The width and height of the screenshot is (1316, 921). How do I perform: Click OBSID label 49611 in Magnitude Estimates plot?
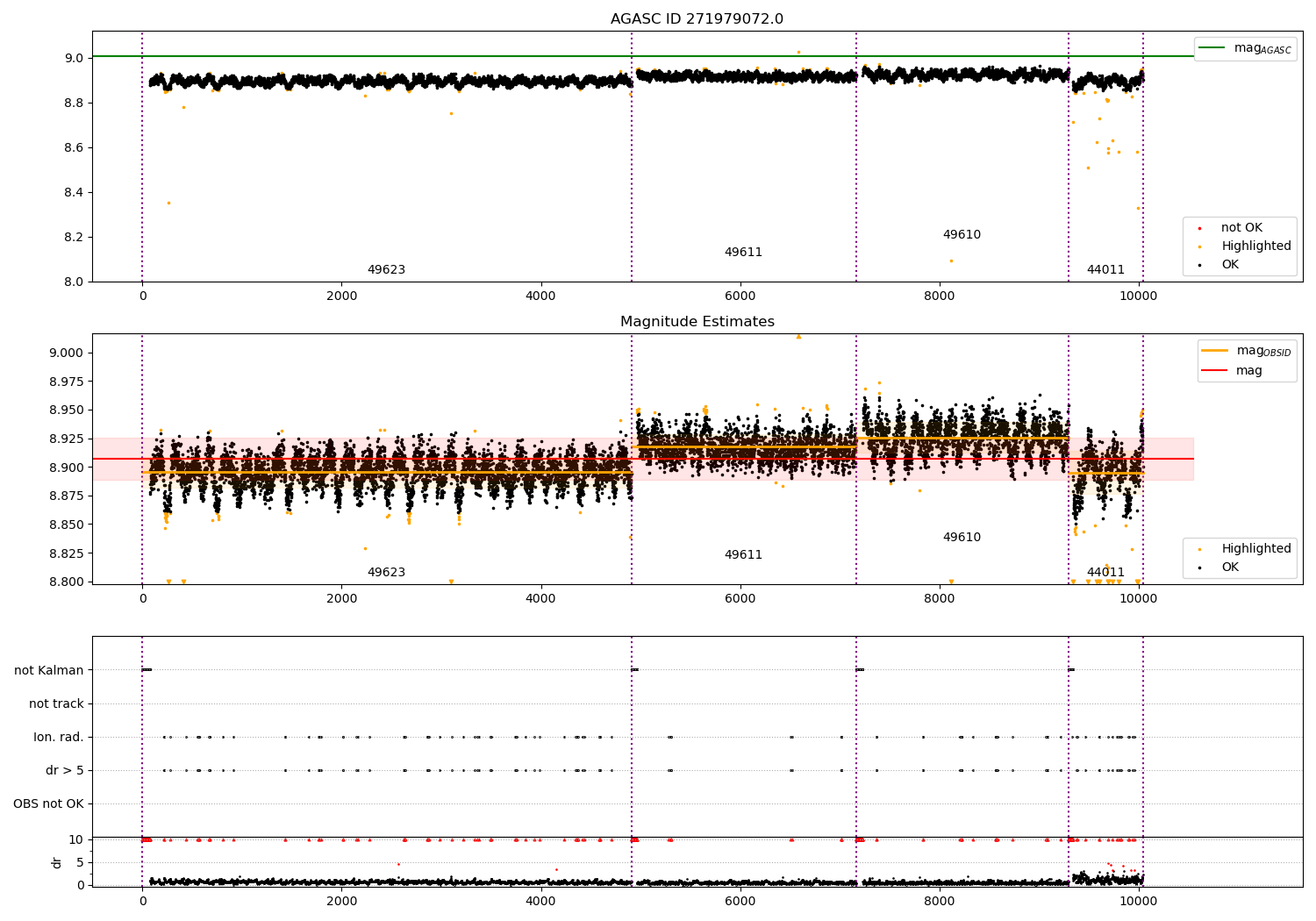click(743, 555)
